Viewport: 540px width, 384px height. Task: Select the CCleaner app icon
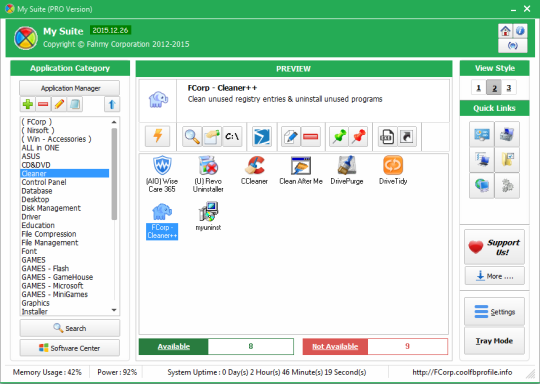click(x=255, y=170)
